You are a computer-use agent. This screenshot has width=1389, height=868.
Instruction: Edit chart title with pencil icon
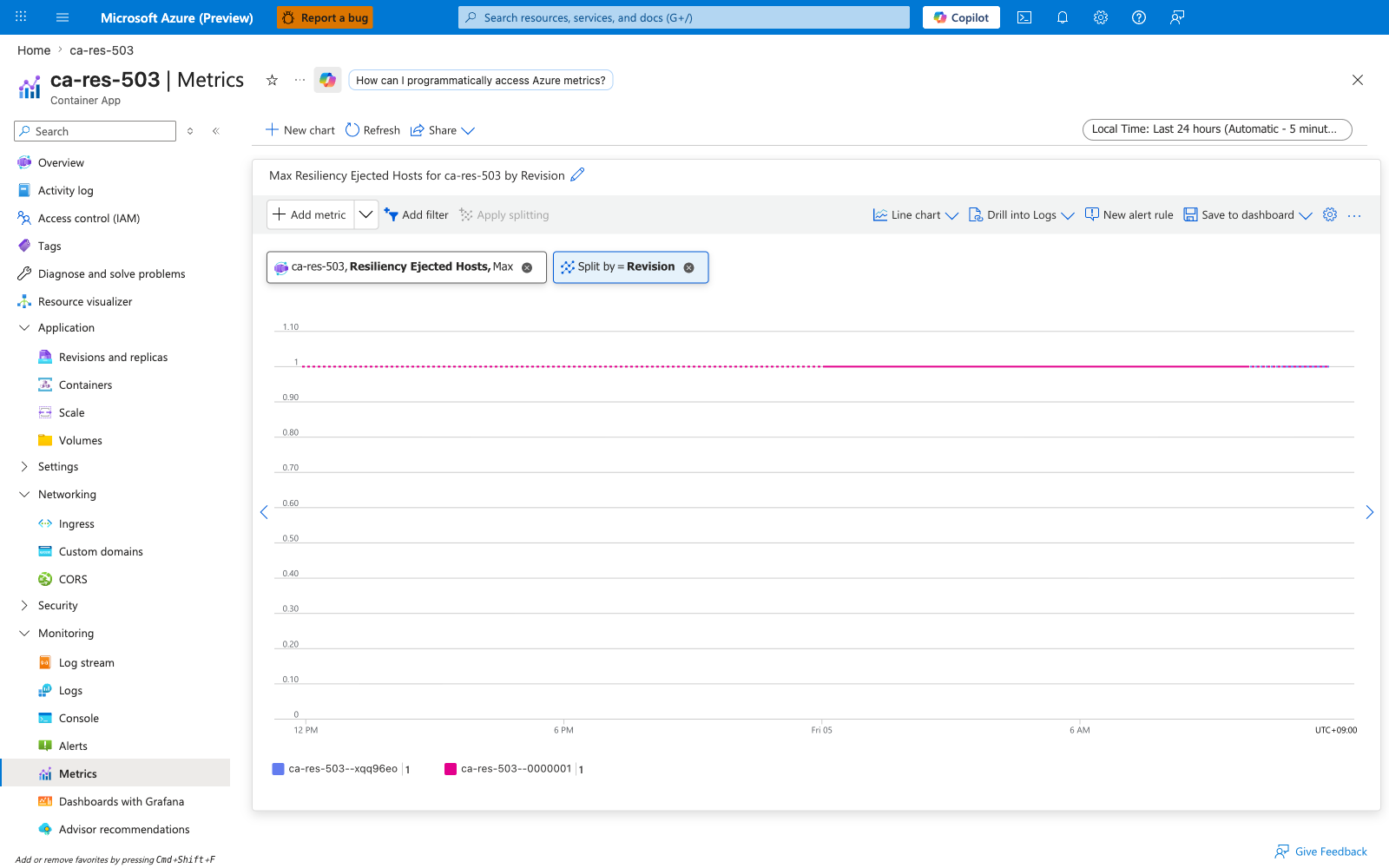tap(577, 174)
